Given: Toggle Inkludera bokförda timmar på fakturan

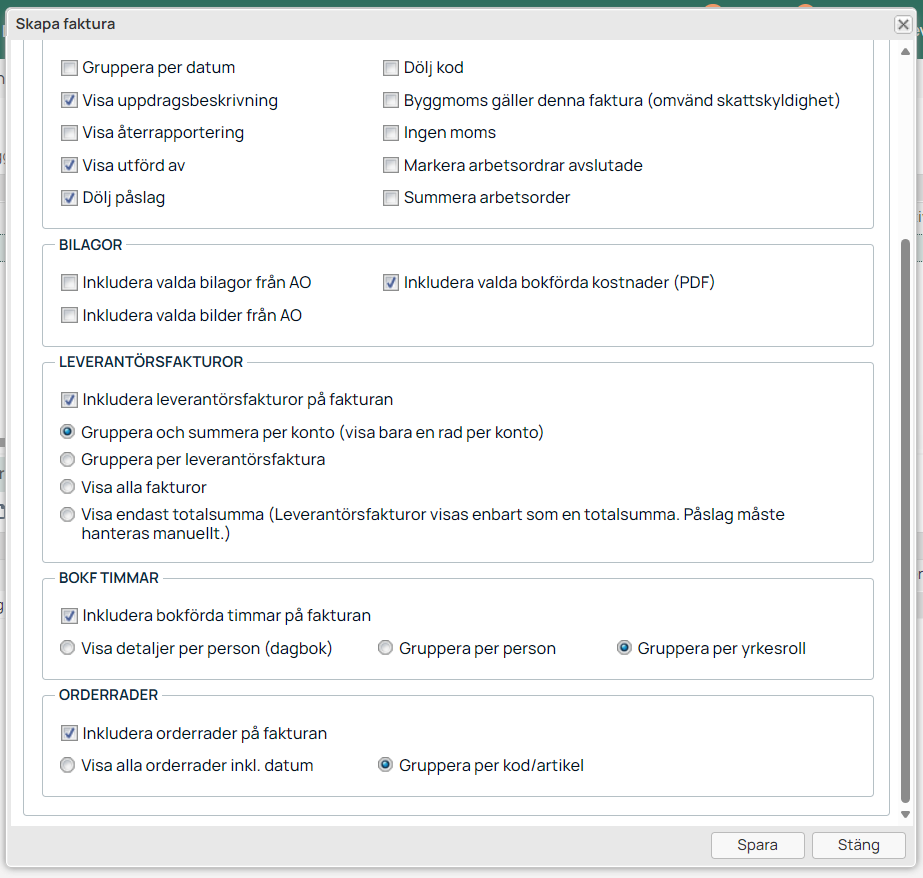Looking at the screenshot, I should coord(69,616).
